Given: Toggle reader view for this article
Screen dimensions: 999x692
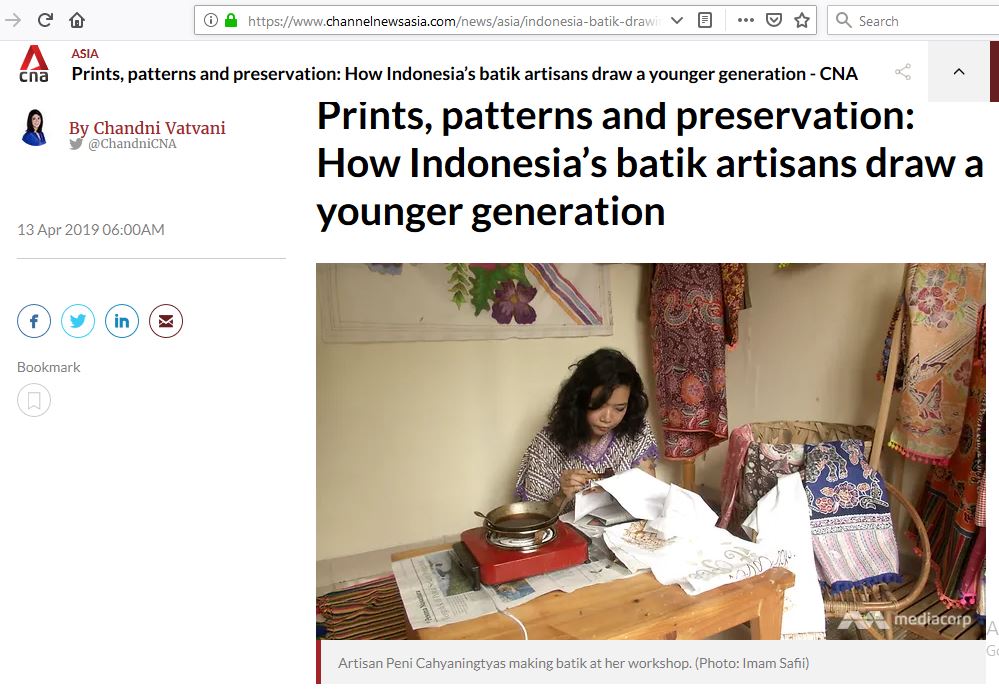Looking at the screenshot, I should click(x=705, y=20).
